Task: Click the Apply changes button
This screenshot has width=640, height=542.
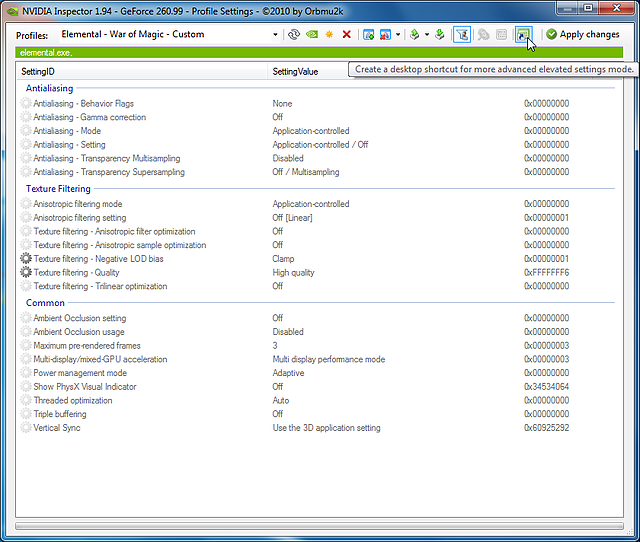Action: (583, 34)
